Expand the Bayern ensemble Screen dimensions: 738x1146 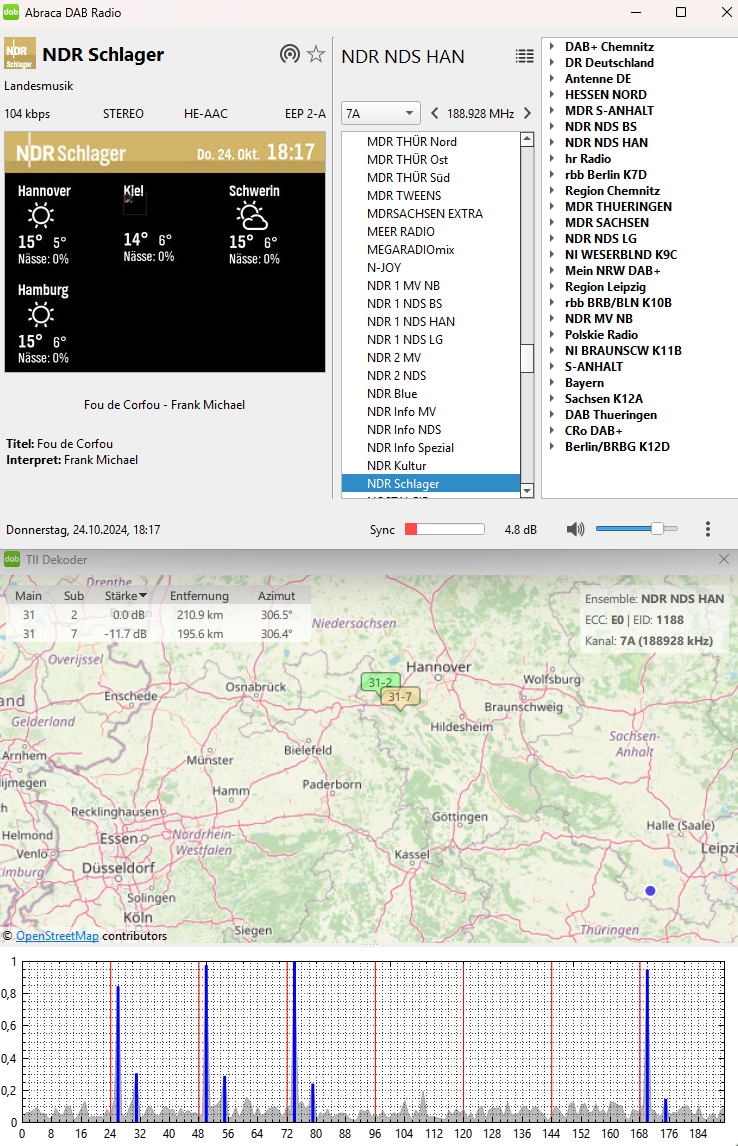[552, 383]
